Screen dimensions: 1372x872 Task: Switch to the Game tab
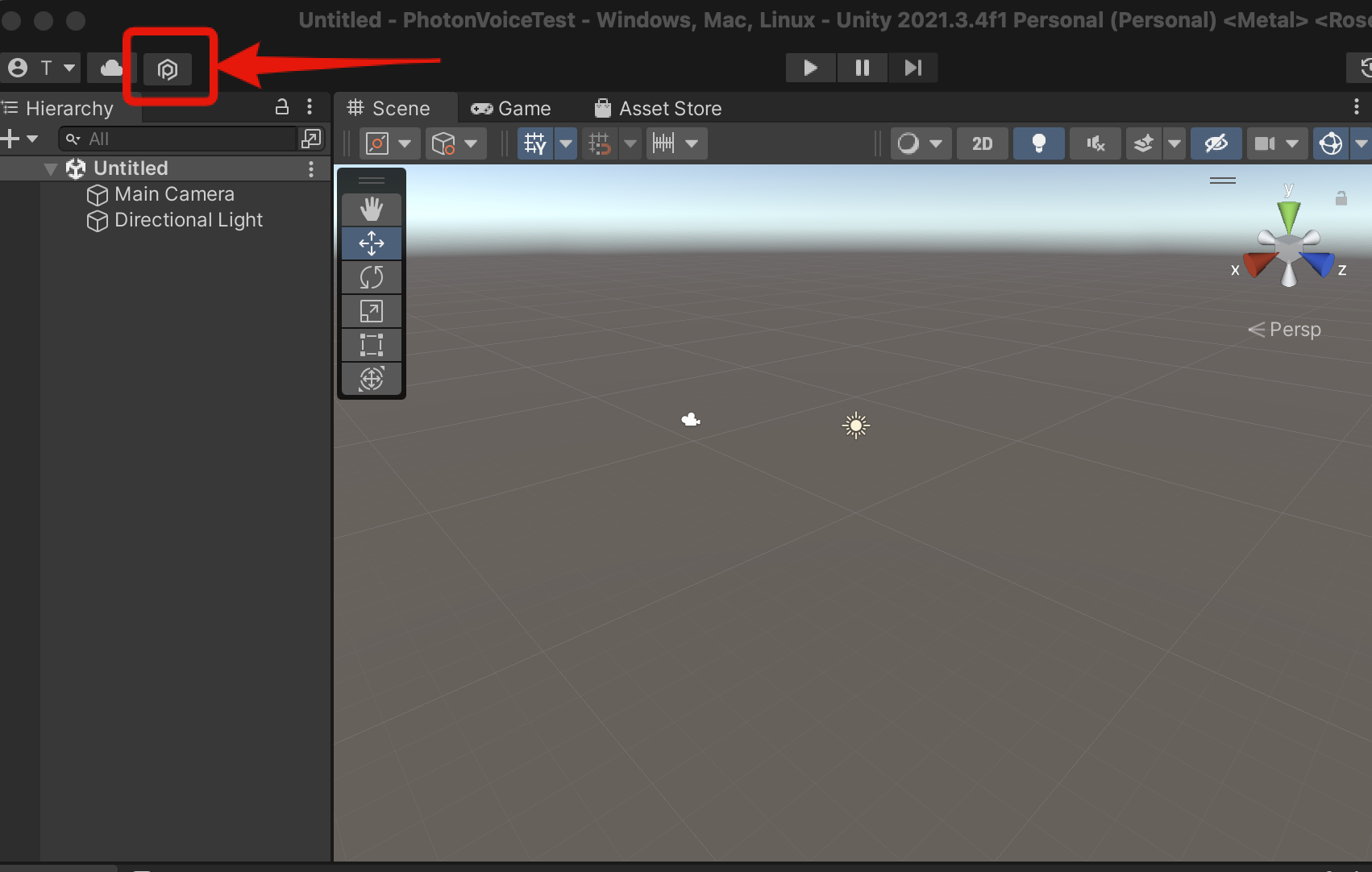[x=511, y=107]
